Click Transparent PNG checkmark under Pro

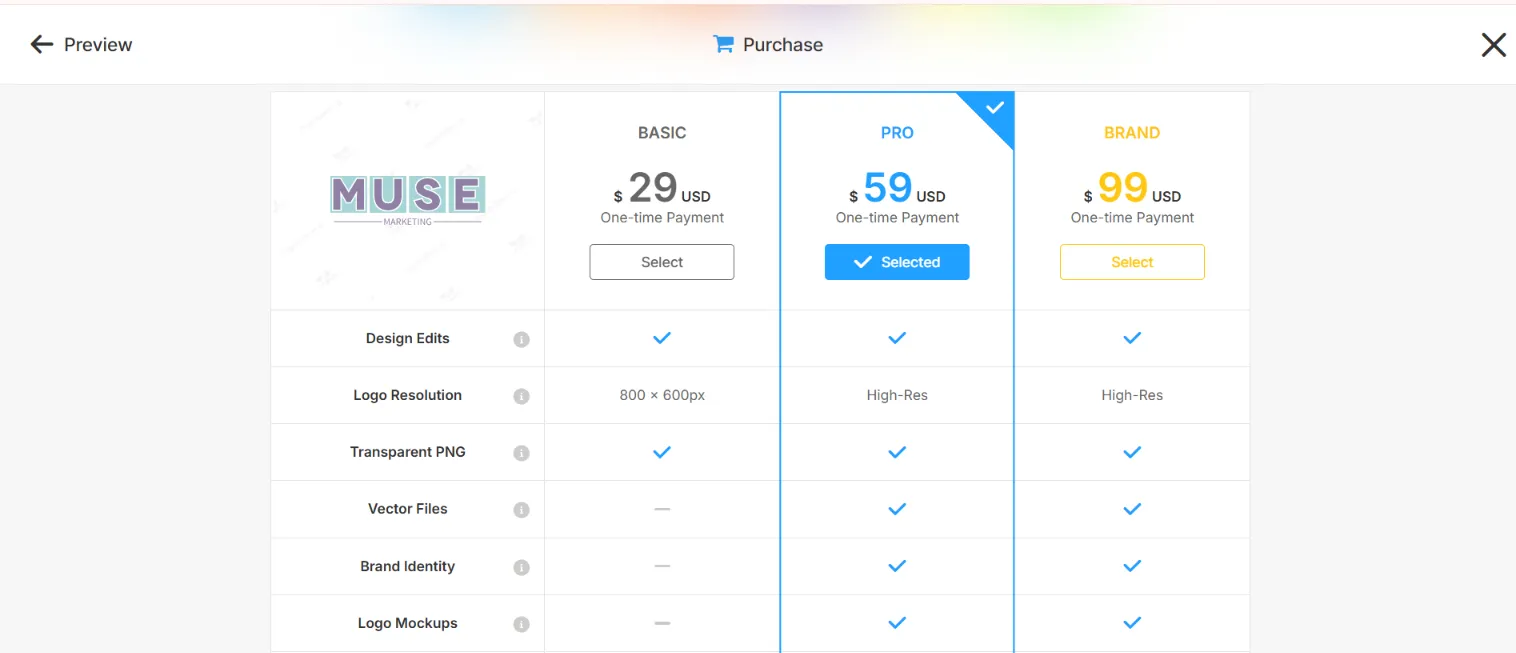click(x=897, y=452)
